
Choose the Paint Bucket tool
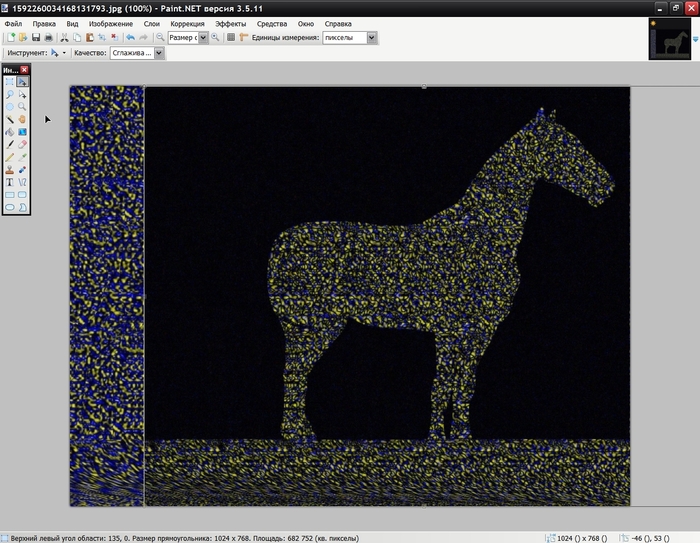point(10,131)
